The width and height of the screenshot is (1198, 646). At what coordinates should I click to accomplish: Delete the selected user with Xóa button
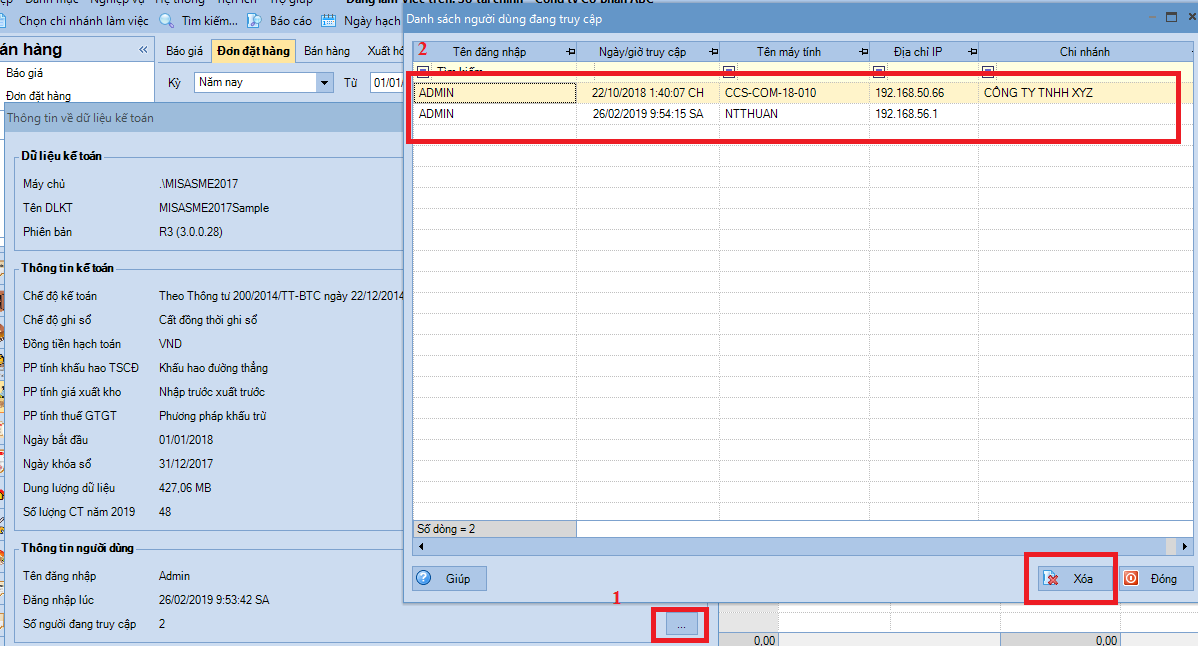(1076, 579)
